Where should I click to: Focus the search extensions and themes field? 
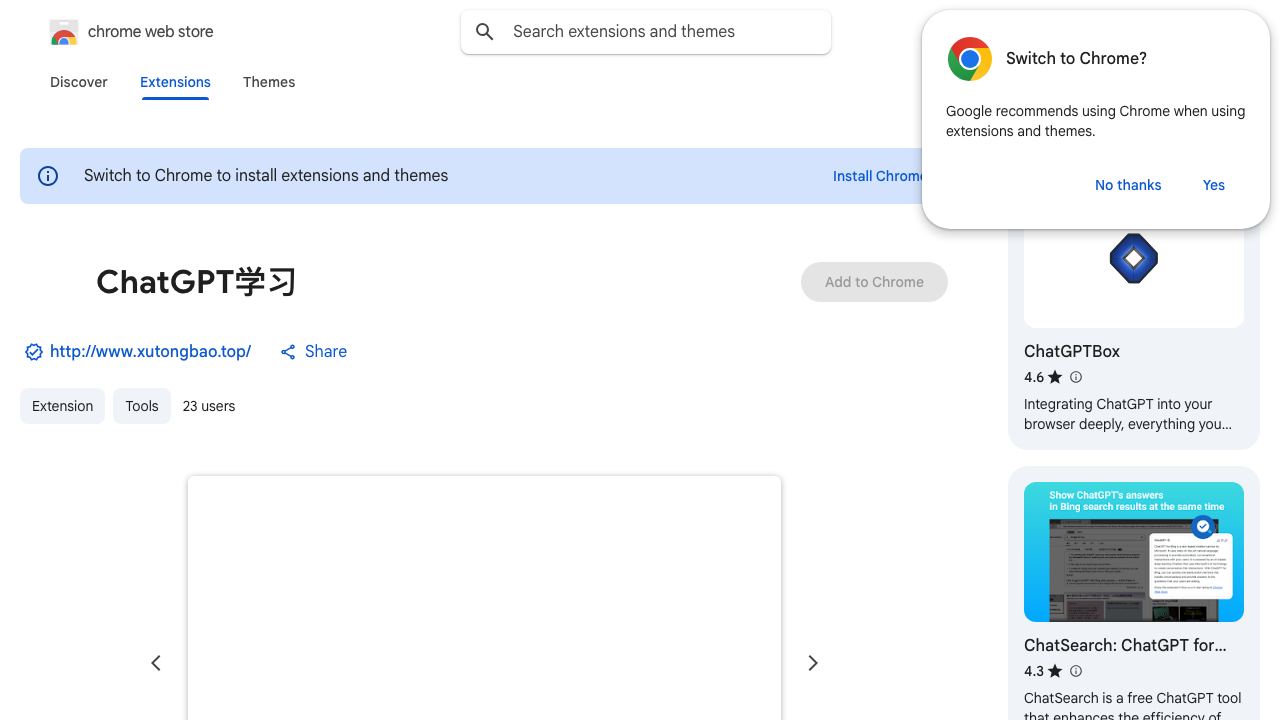[x=646, y=32]
